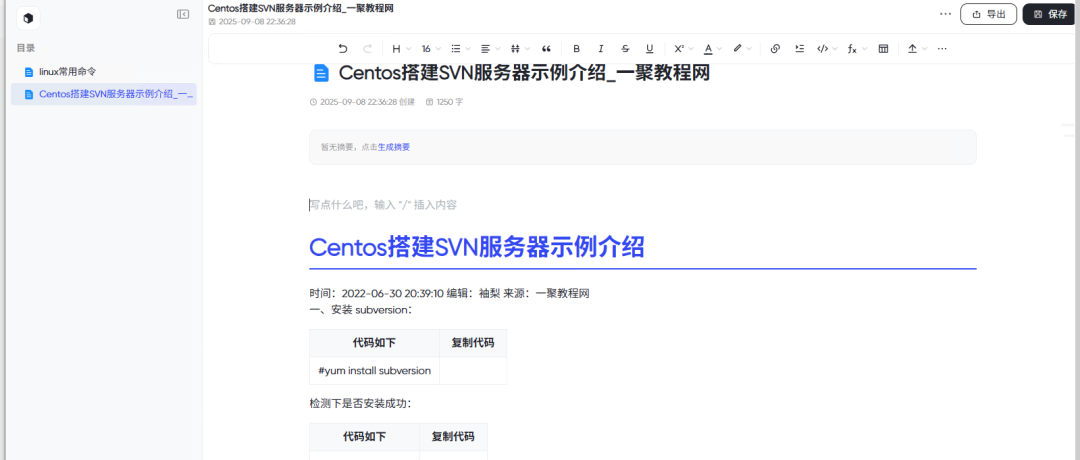The height and width of the screenshot is (460, 1080).
Task: Insert a hyperlink
Action: [x=775, y=49]
